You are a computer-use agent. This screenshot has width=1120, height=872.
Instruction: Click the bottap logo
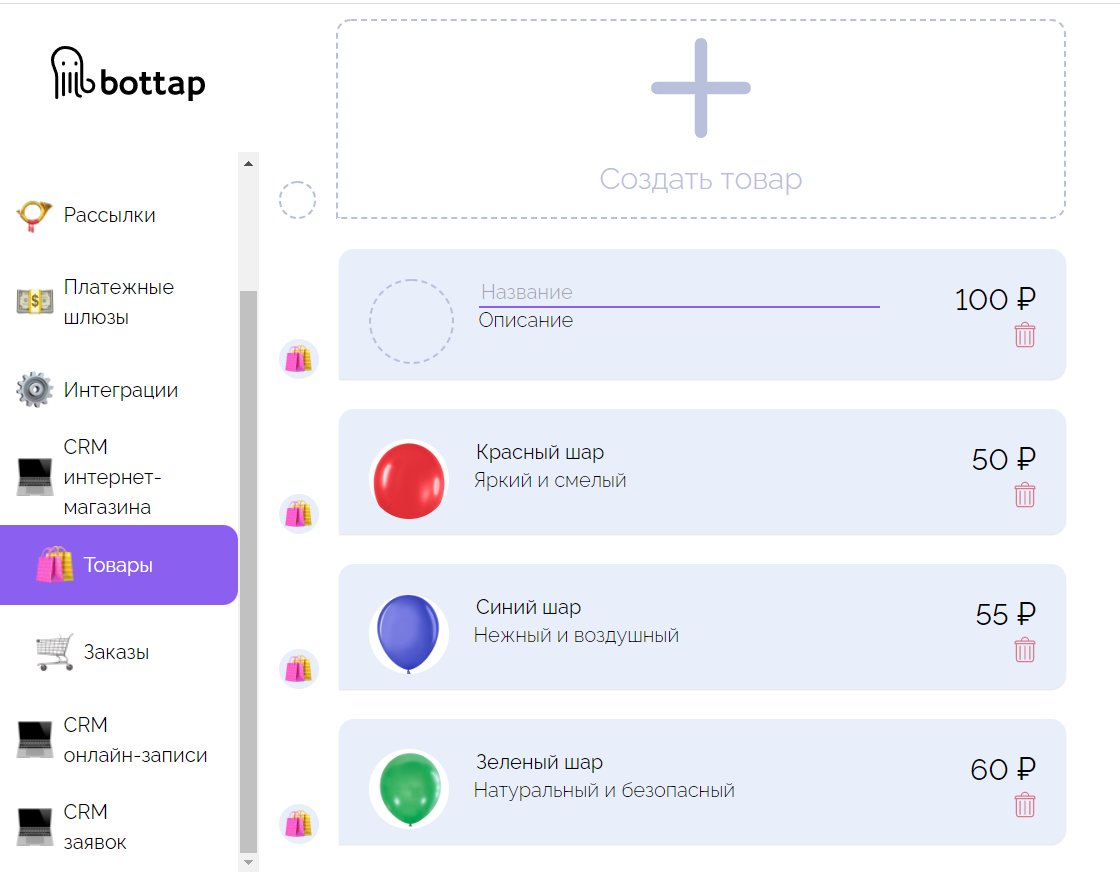pyautogui.click(x=128, y=75)
